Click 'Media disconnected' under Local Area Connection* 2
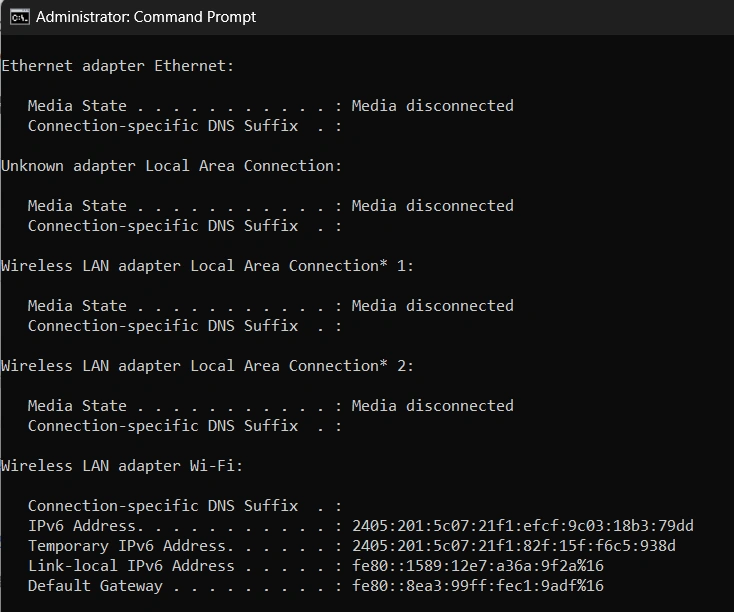The width and height of the screenshot is (734, 612). (x=433, y=406)
